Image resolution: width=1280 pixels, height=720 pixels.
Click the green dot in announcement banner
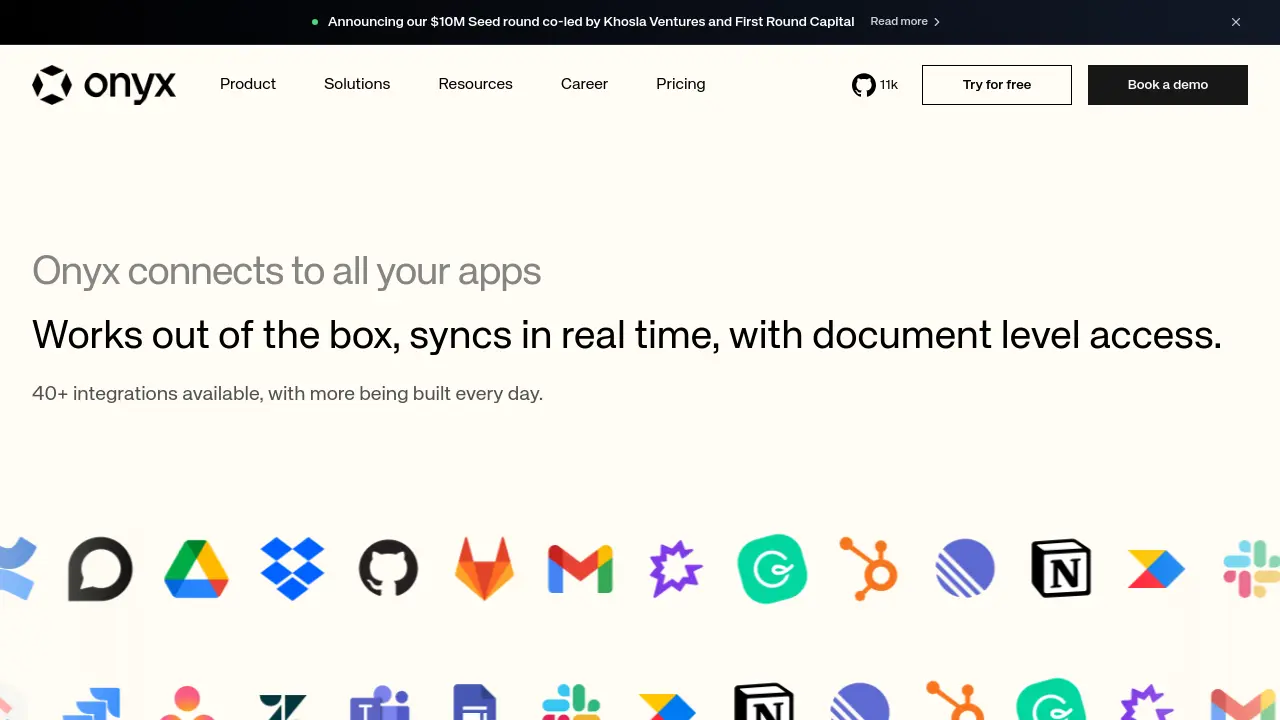pos(315,22)
